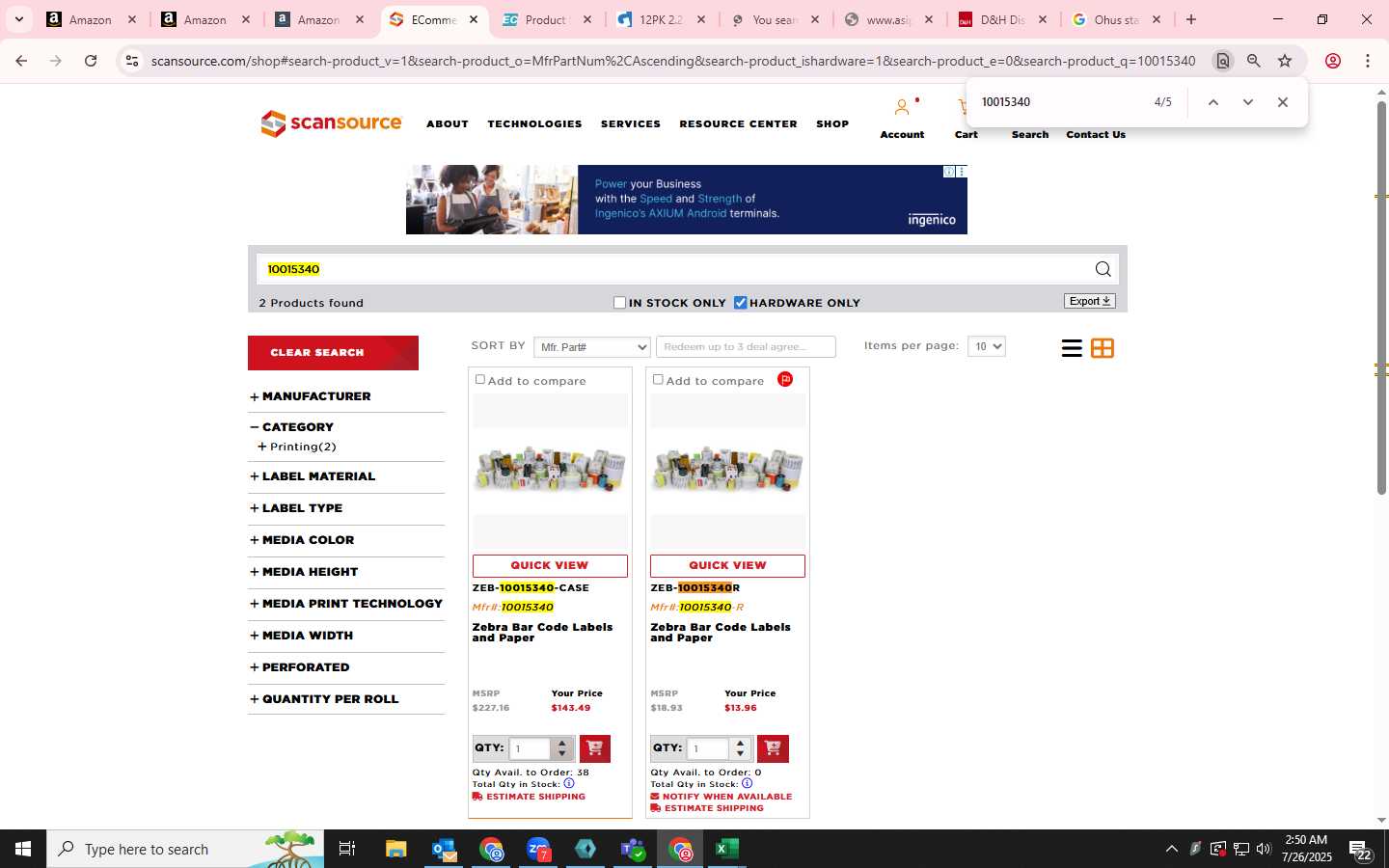Image resolution: width=1389 pixels, height=868 pixels.
Task: Open Chrome three-dot menu
Action: tap(1368, 61)
